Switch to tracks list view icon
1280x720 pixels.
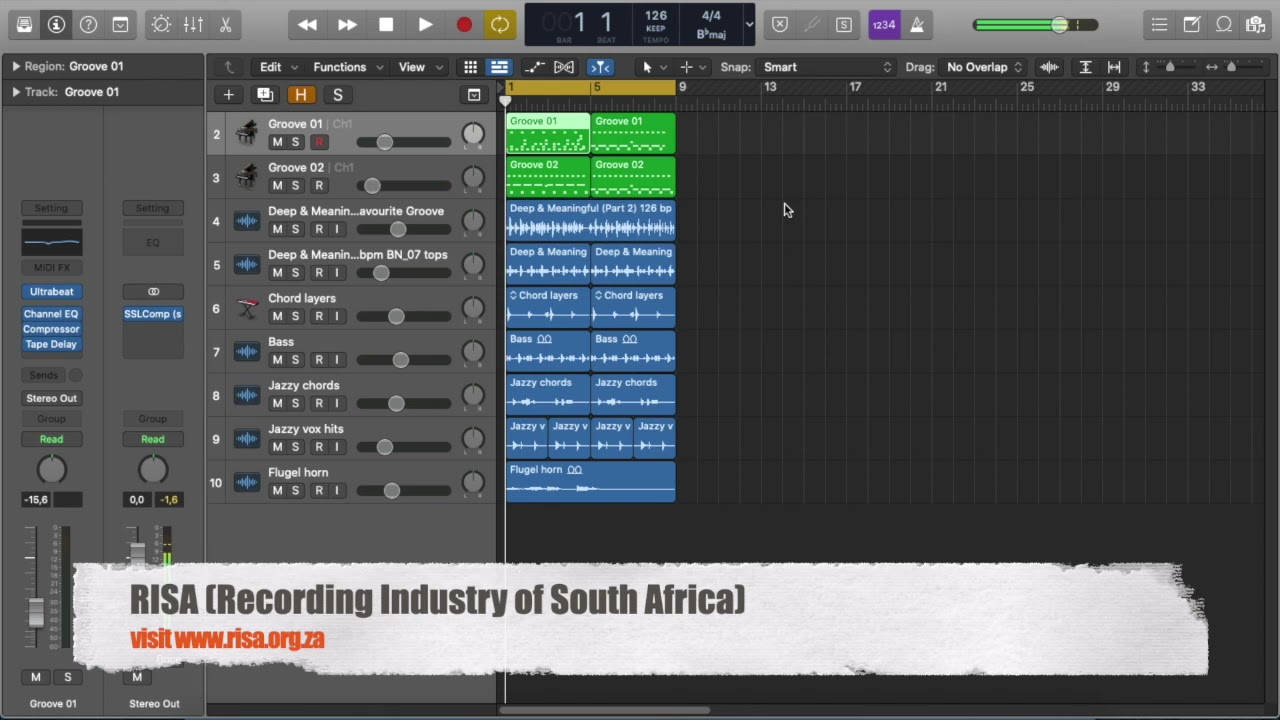tap(499, 67)
